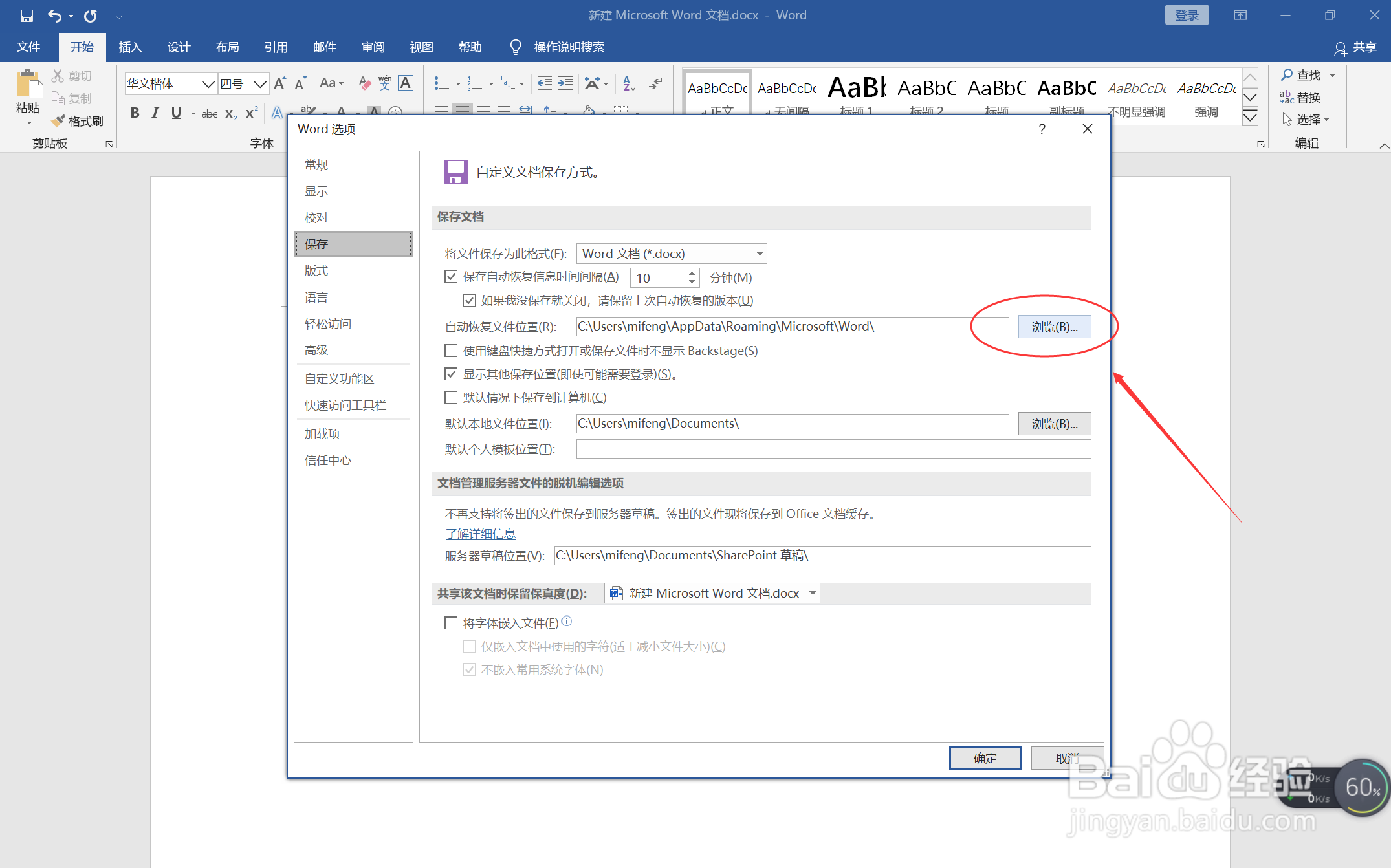This screenshot has height=868, width=1391.
Task: Check the embed fonts in file option
Action: pos(451,623)
